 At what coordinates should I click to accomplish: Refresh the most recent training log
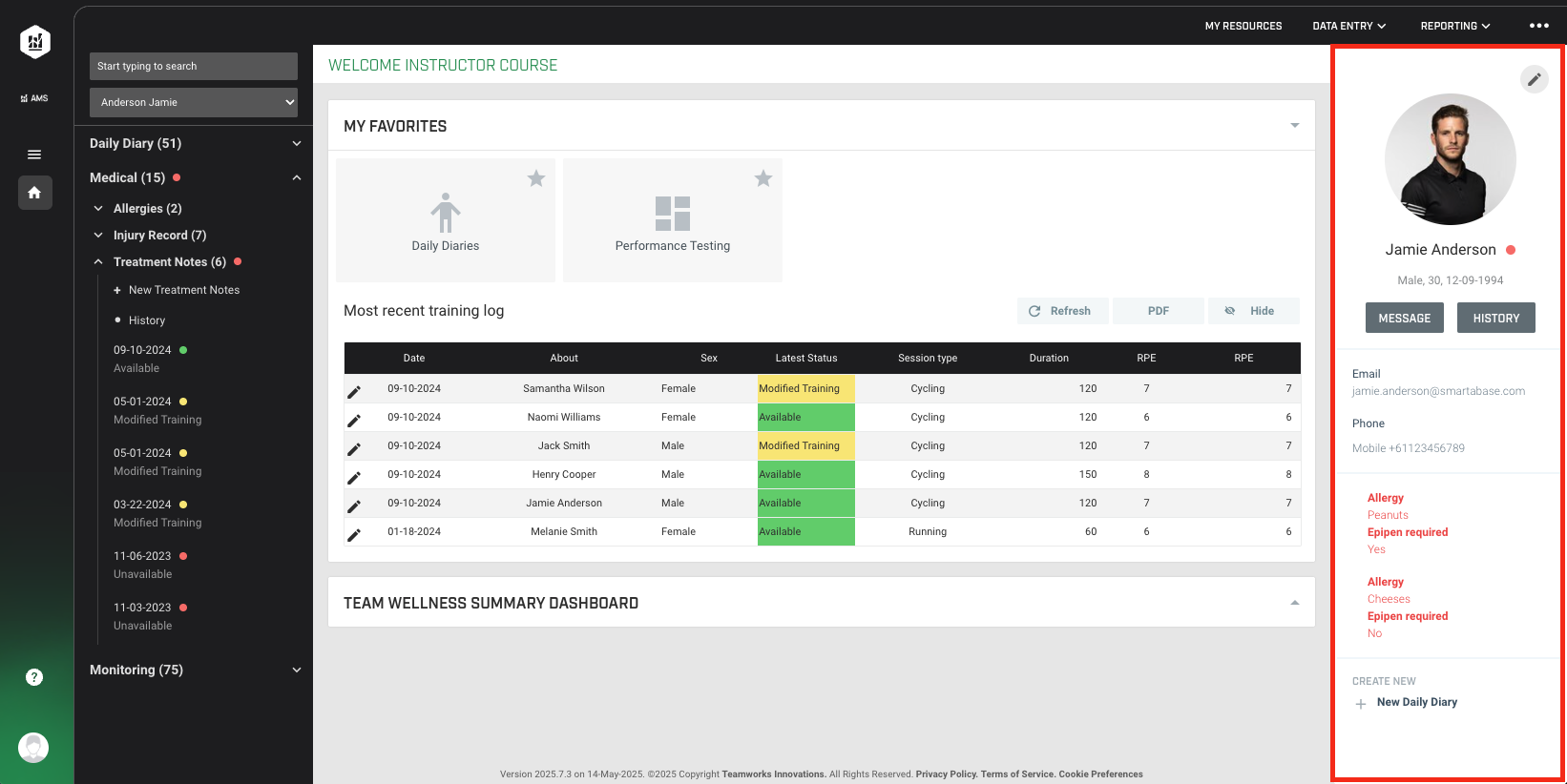1063,311
